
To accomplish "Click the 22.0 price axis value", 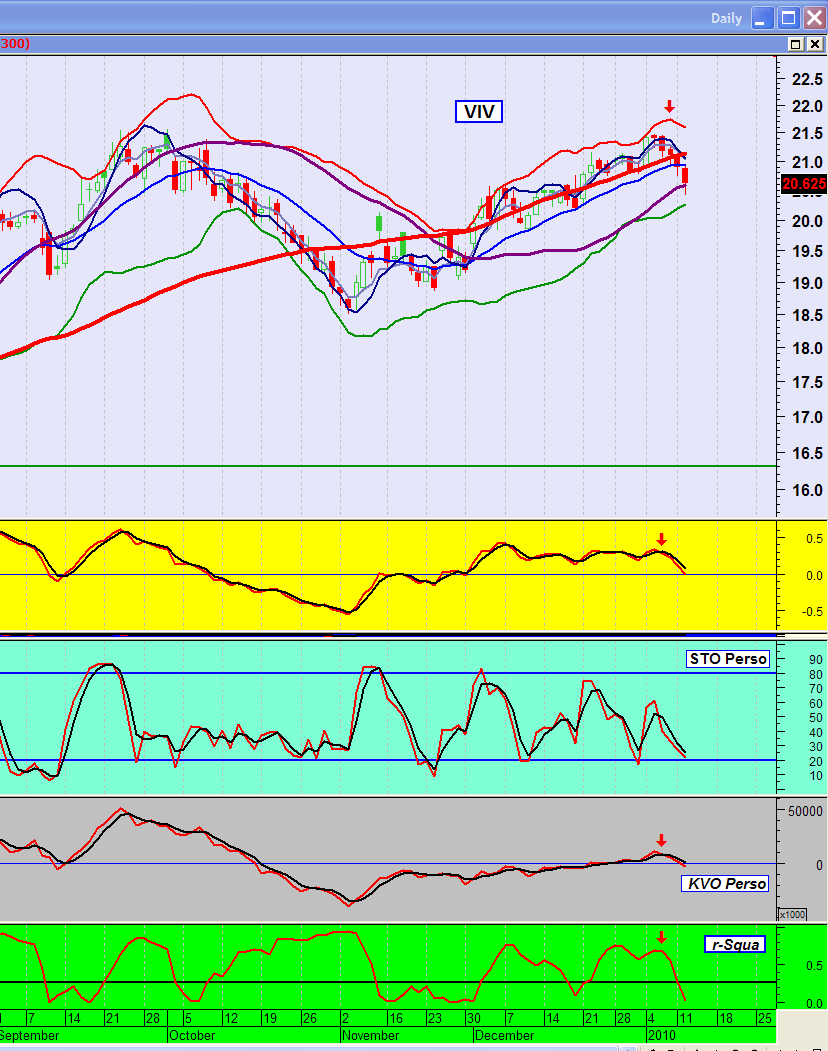I will pos(807,106).
